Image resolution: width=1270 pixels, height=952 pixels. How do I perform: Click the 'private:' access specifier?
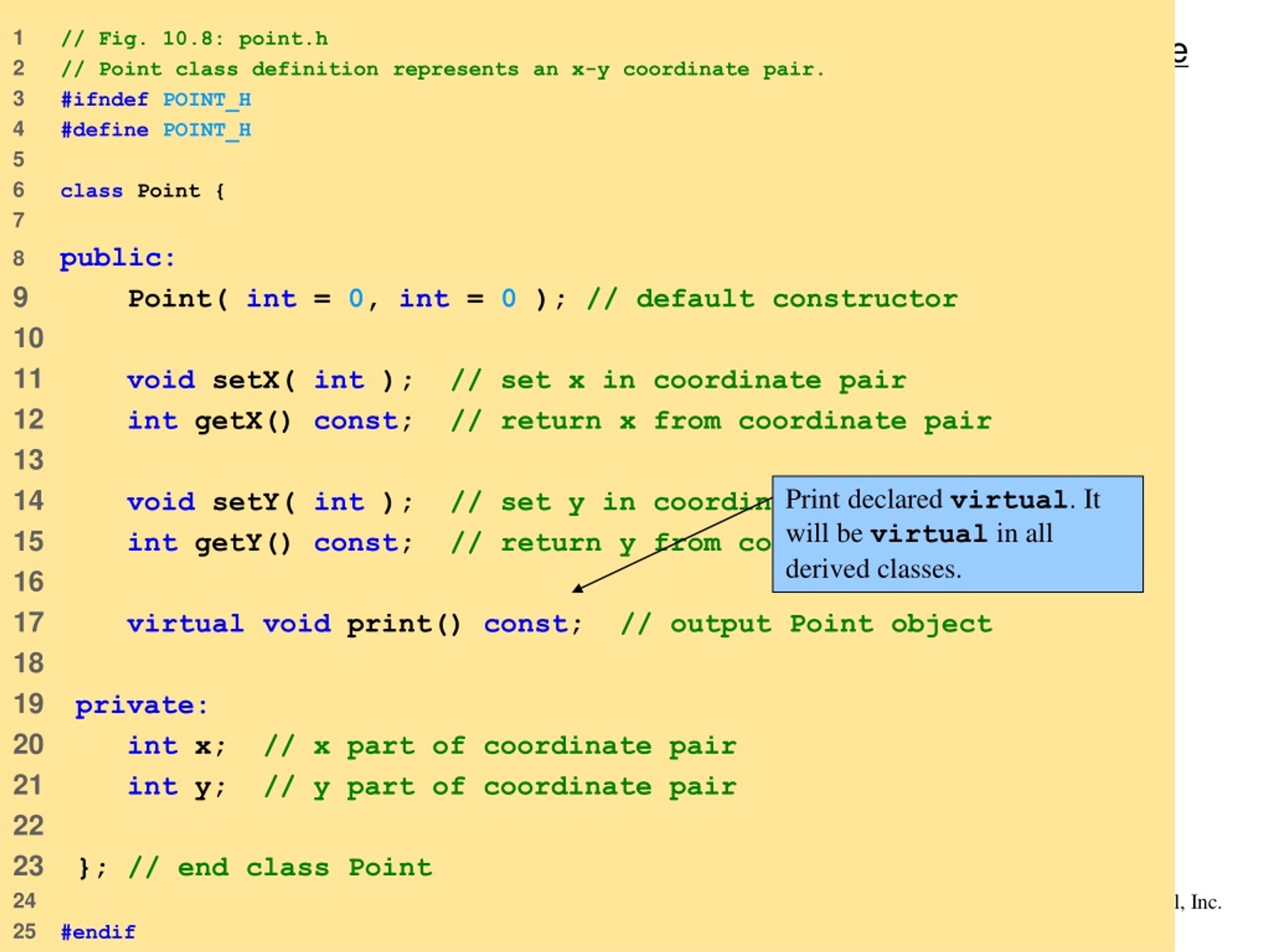(x=141, y=706)
